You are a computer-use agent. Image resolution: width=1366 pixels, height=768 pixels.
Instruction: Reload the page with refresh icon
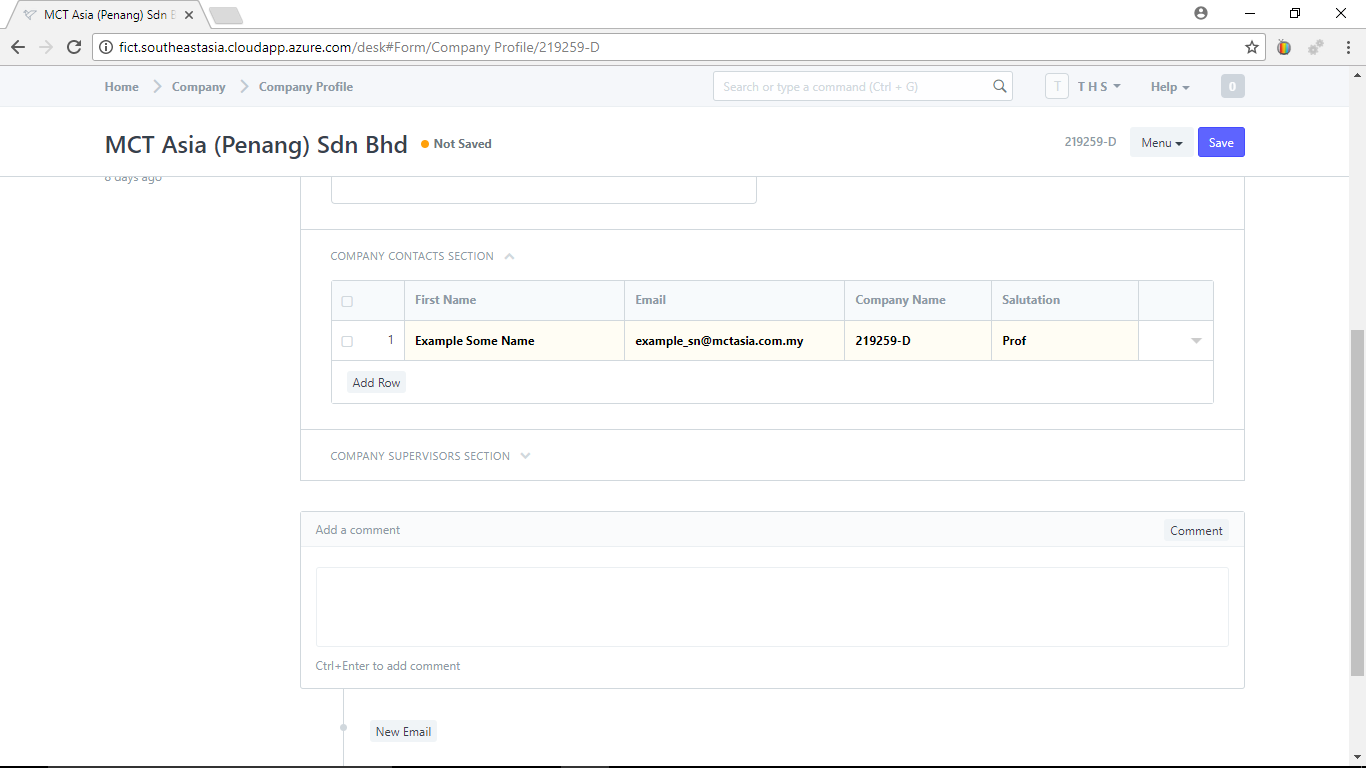(74, 47)
